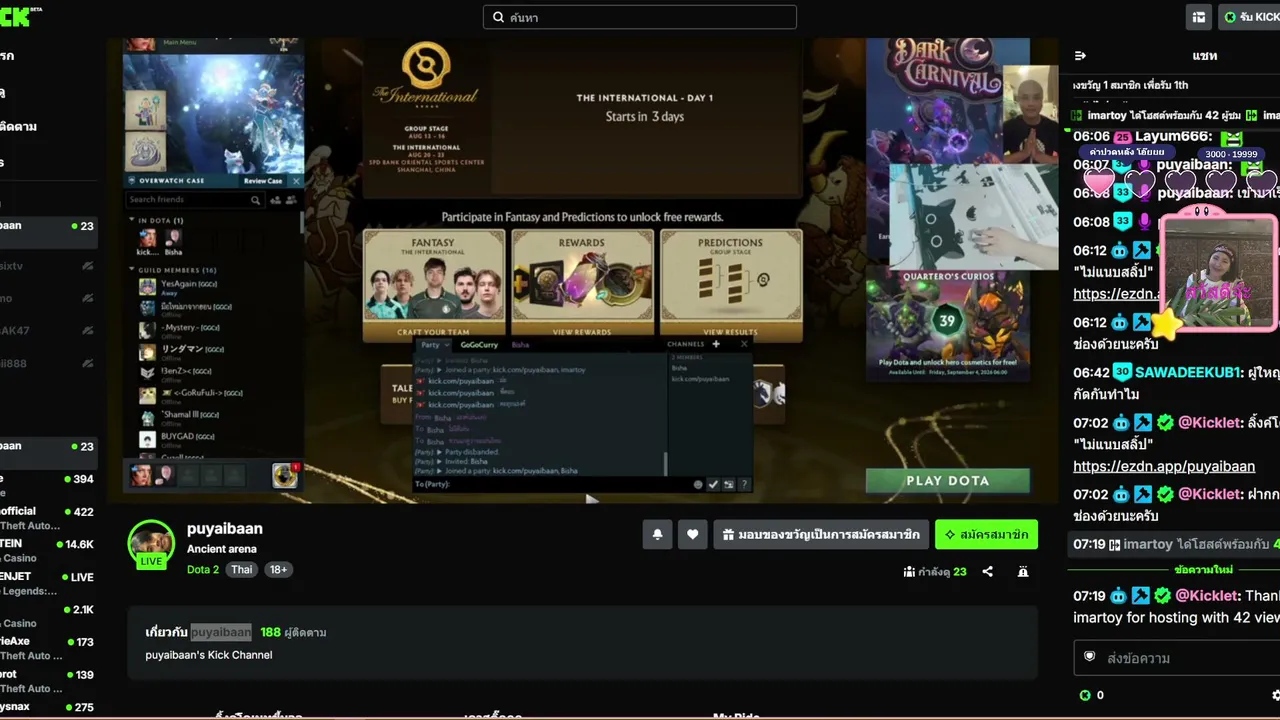Select the 18+ tag under the channel name
This screenshot has width=1280, height=720.
click(278, 570)
